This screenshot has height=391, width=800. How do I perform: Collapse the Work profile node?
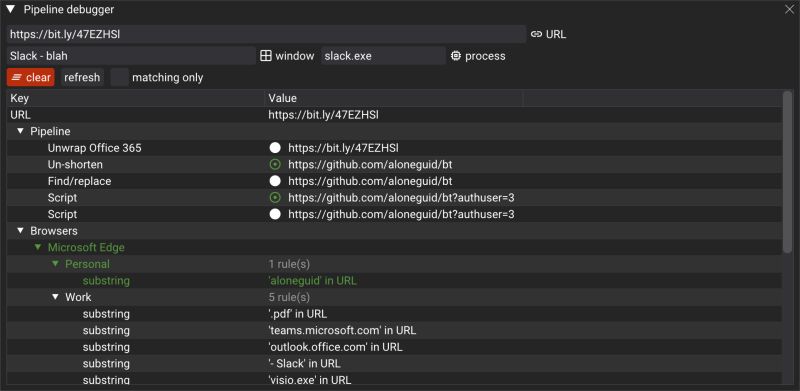click(x=55, y=297)
